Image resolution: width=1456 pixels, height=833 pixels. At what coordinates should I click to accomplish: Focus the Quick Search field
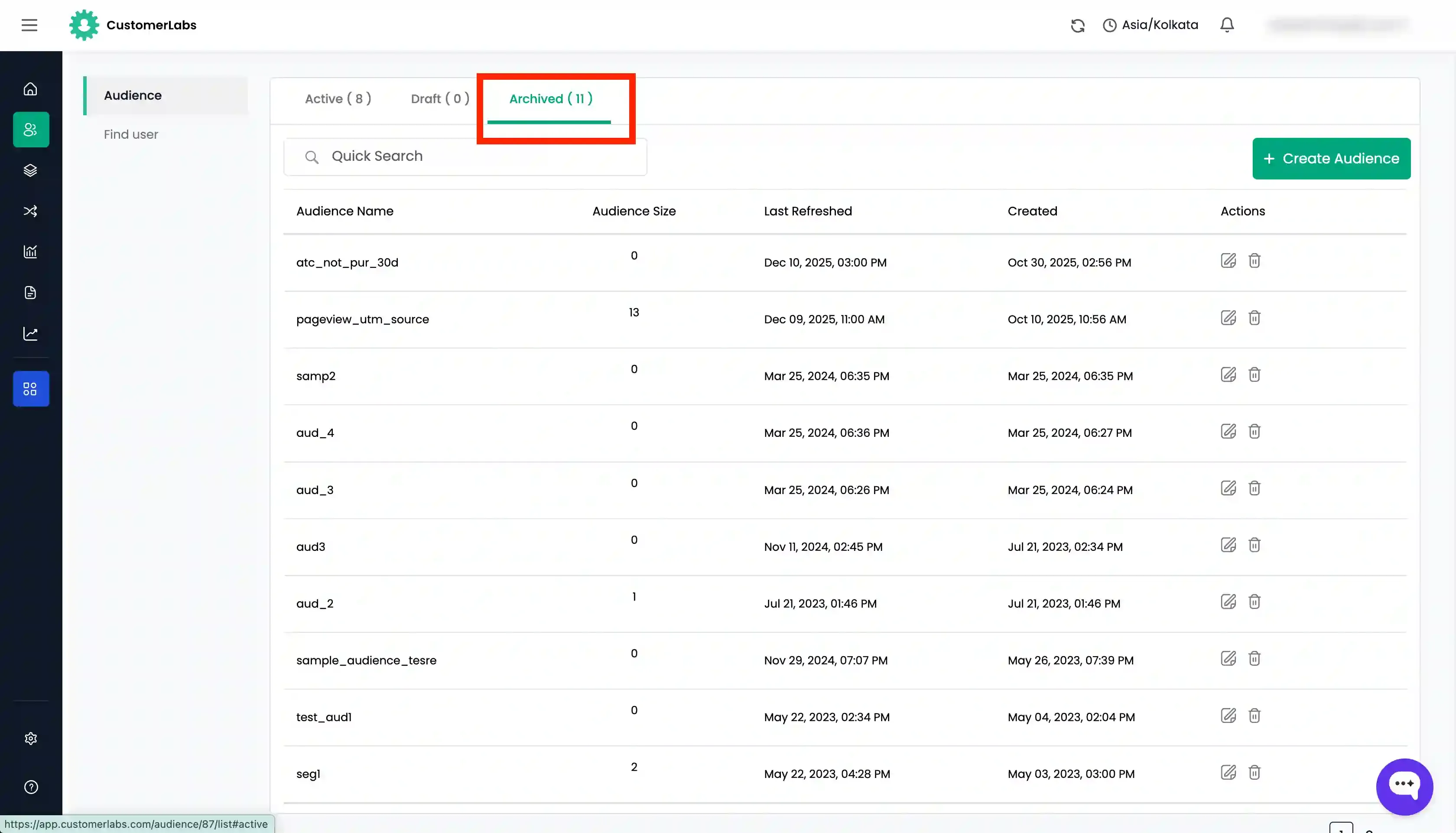click(x=465, y=157)
